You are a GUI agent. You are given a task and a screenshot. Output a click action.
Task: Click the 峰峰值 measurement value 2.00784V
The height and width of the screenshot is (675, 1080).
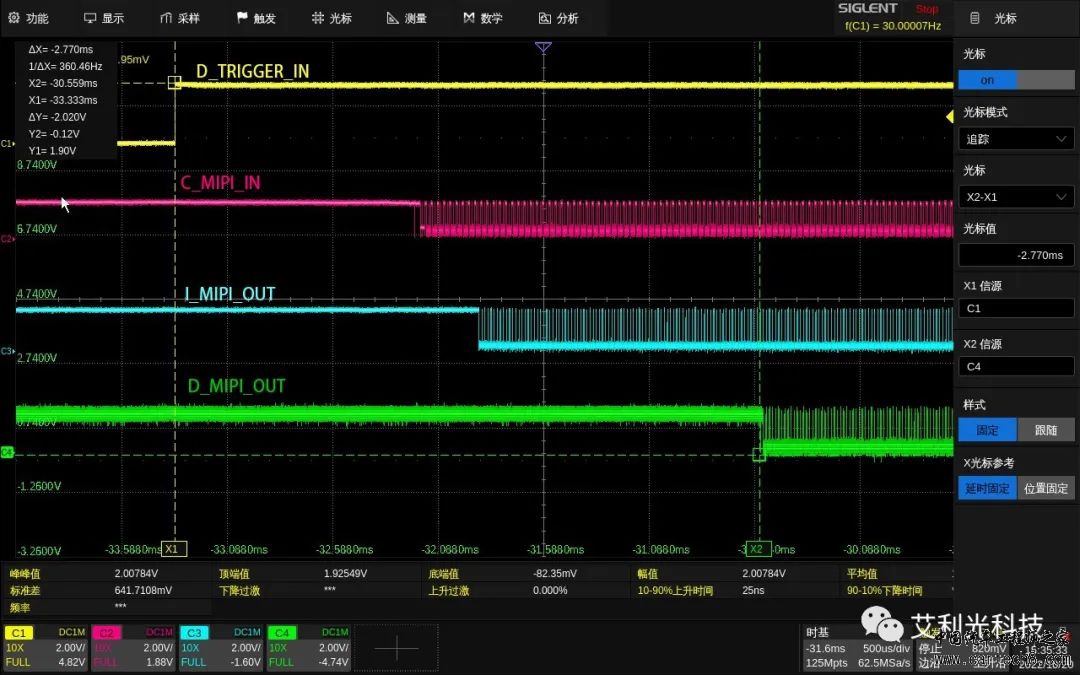[x=136, y=573]
